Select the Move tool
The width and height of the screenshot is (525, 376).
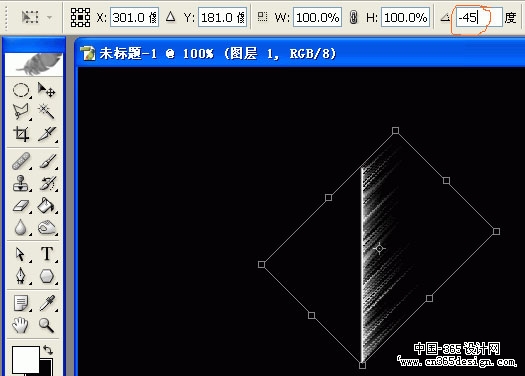tap(46, 90)
